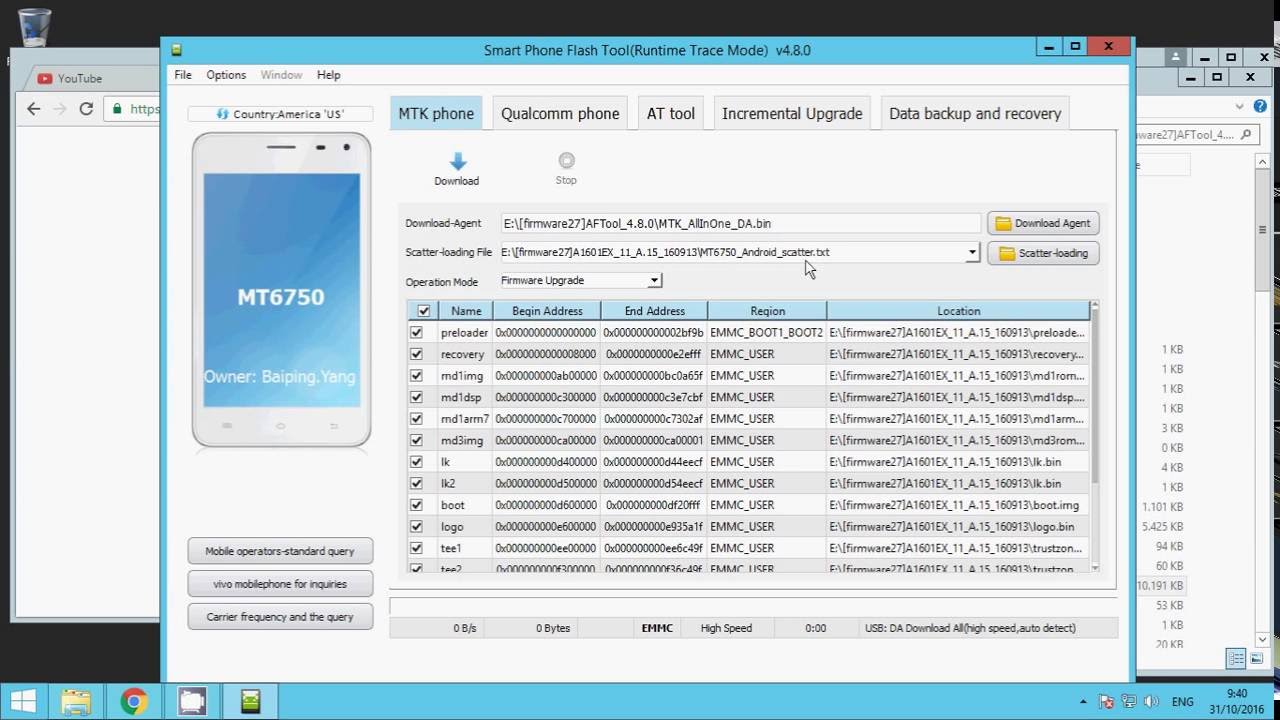The width and height of the screenshot is (1280, 720).
Task: Toggle the select-all header checkbox
Action: pyautogui.click(x=424, y=311)
